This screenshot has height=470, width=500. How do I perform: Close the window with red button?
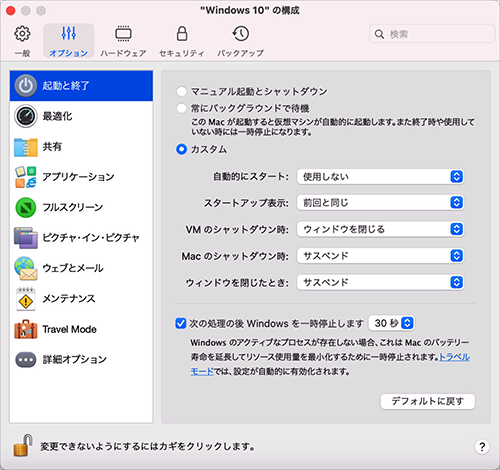(x=10, y=11)
